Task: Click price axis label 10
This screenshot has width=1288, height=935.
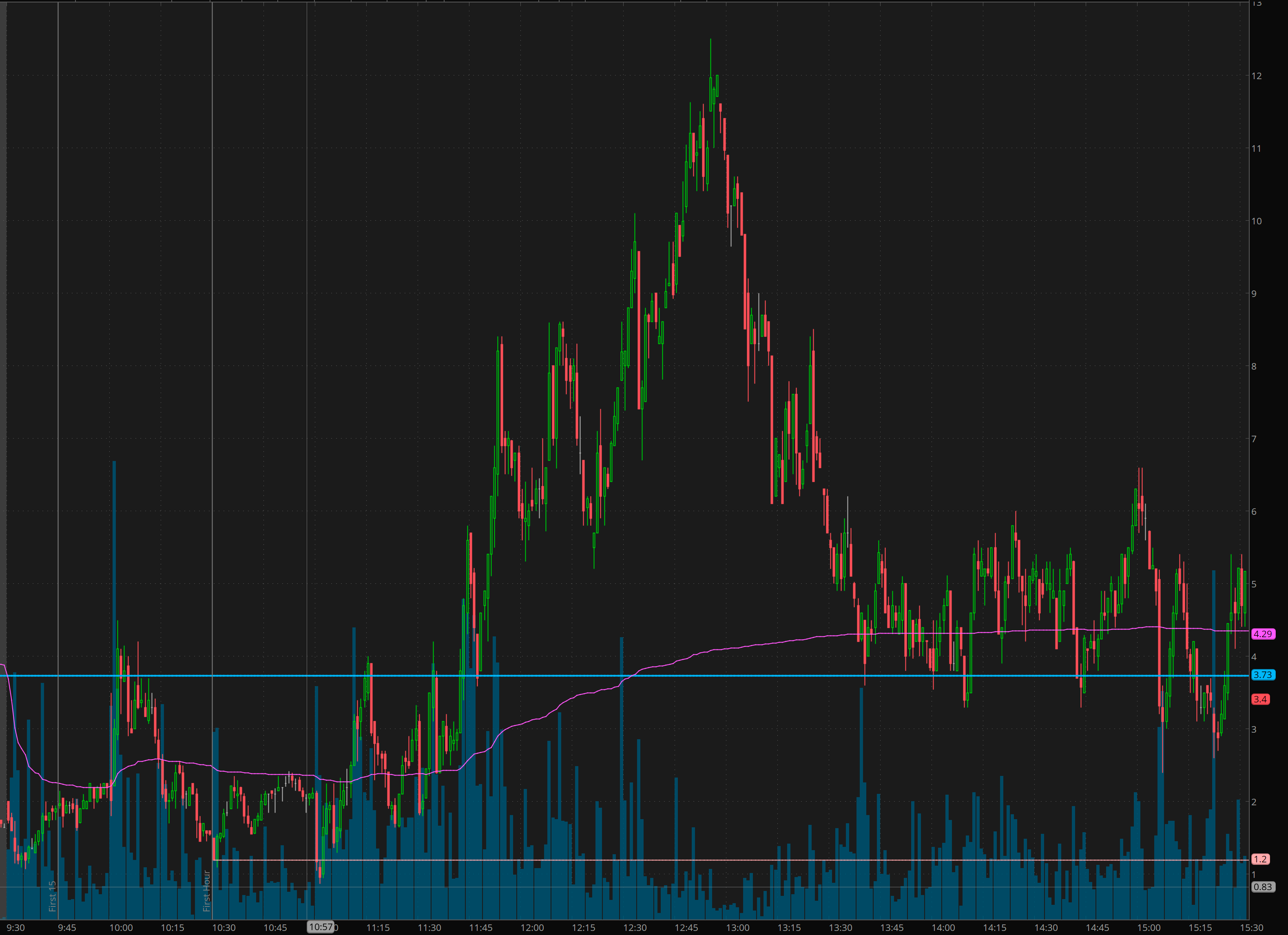Action: 1257,221
